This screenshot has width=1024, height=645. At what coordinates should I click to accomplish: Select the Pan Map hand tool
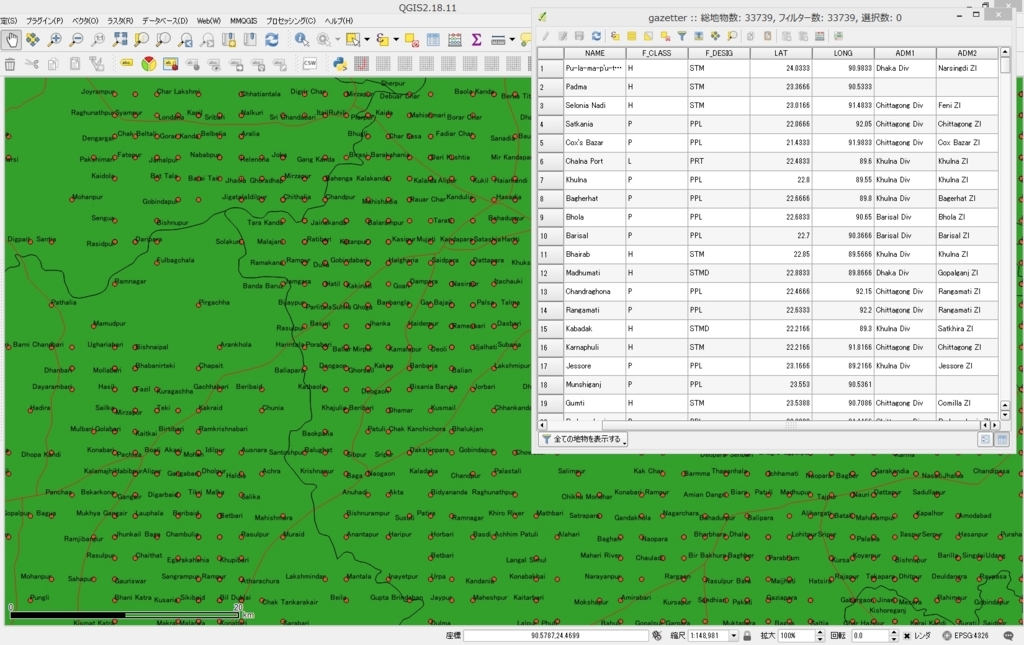pos(11,40)
